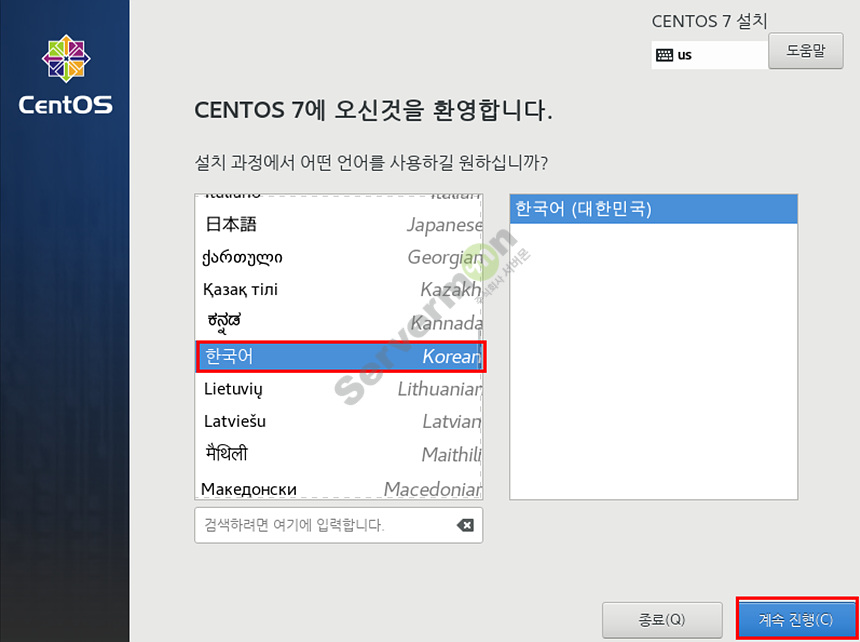The image size is (860, 642).
Task: Select locale 한국어 (대한민국)
Action: click(653, 209)
